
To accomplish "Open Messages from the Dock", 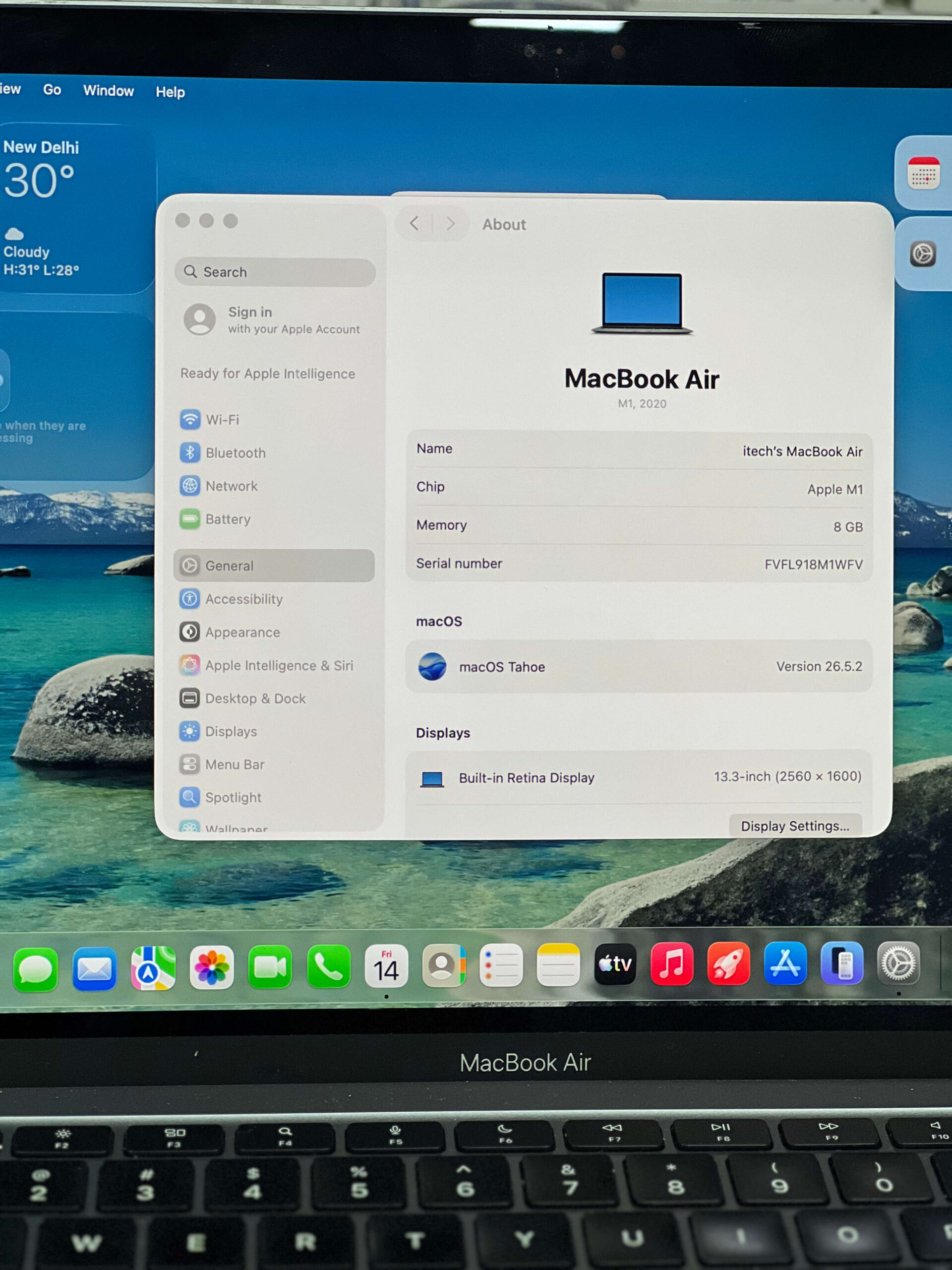I will pos(36,970).
